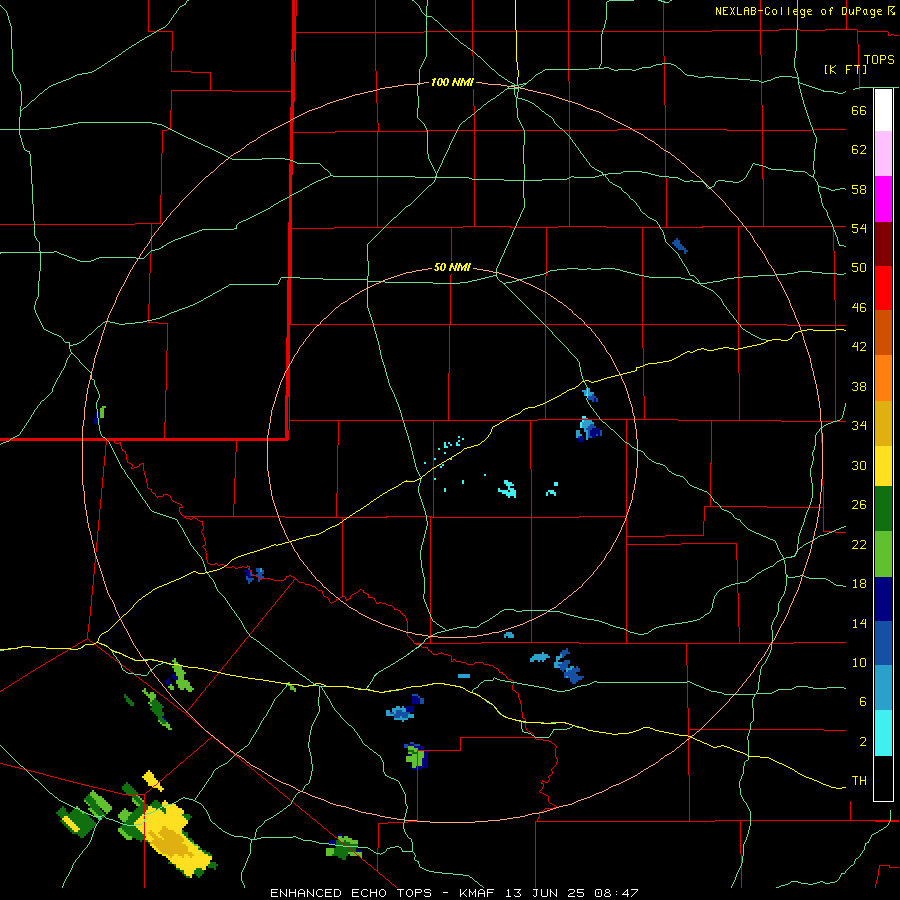Select the medium blue legend swatch
Image resolution: width=900 pixels, height=900 pixels.
click(883, 643)
